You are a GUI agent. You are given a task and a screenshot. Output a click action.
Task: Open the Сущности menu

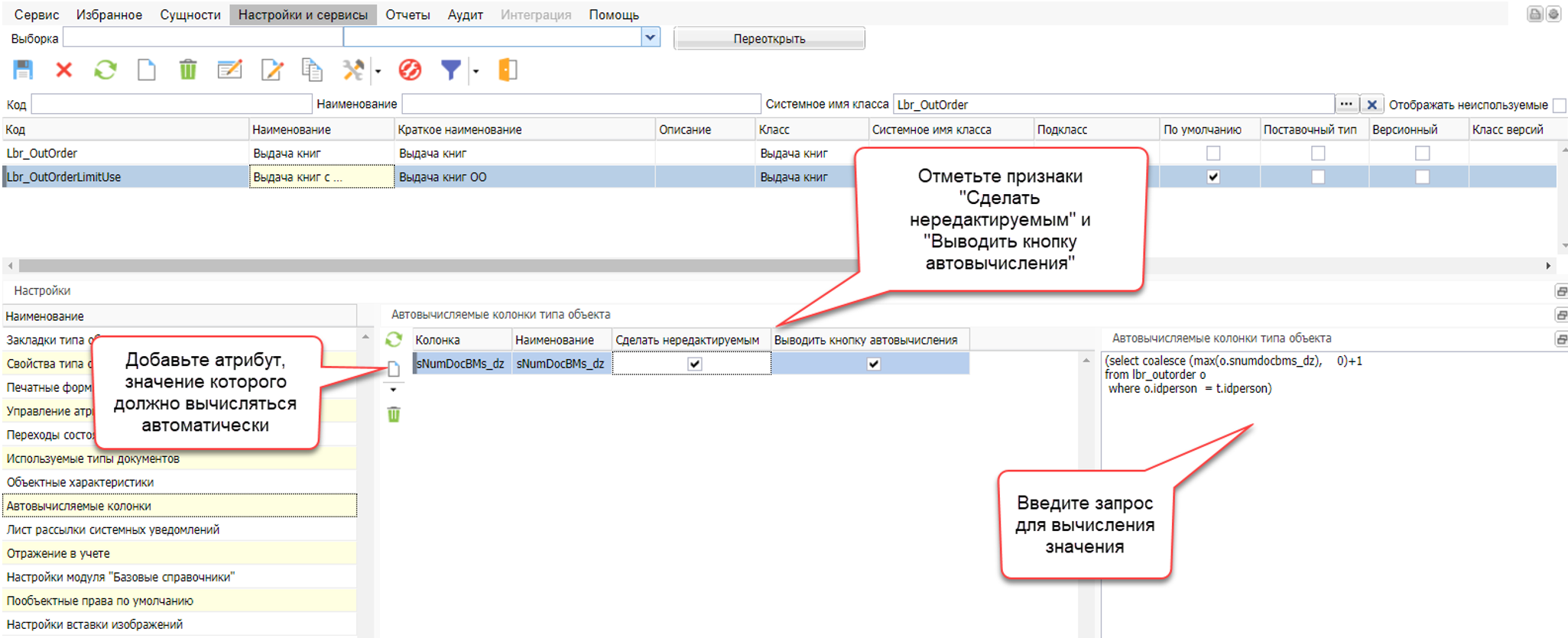coord(190,15)
